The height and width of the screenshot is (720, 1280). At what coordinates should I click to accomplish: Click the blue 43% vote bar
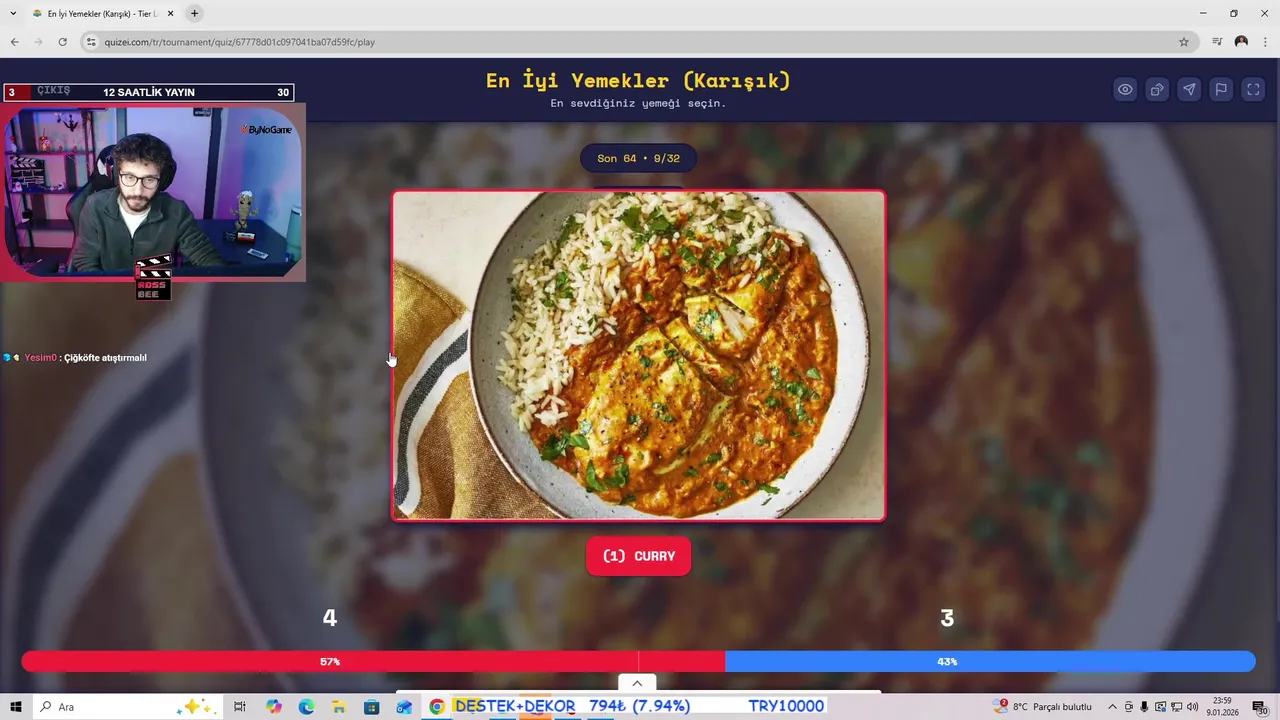point(990,661)
